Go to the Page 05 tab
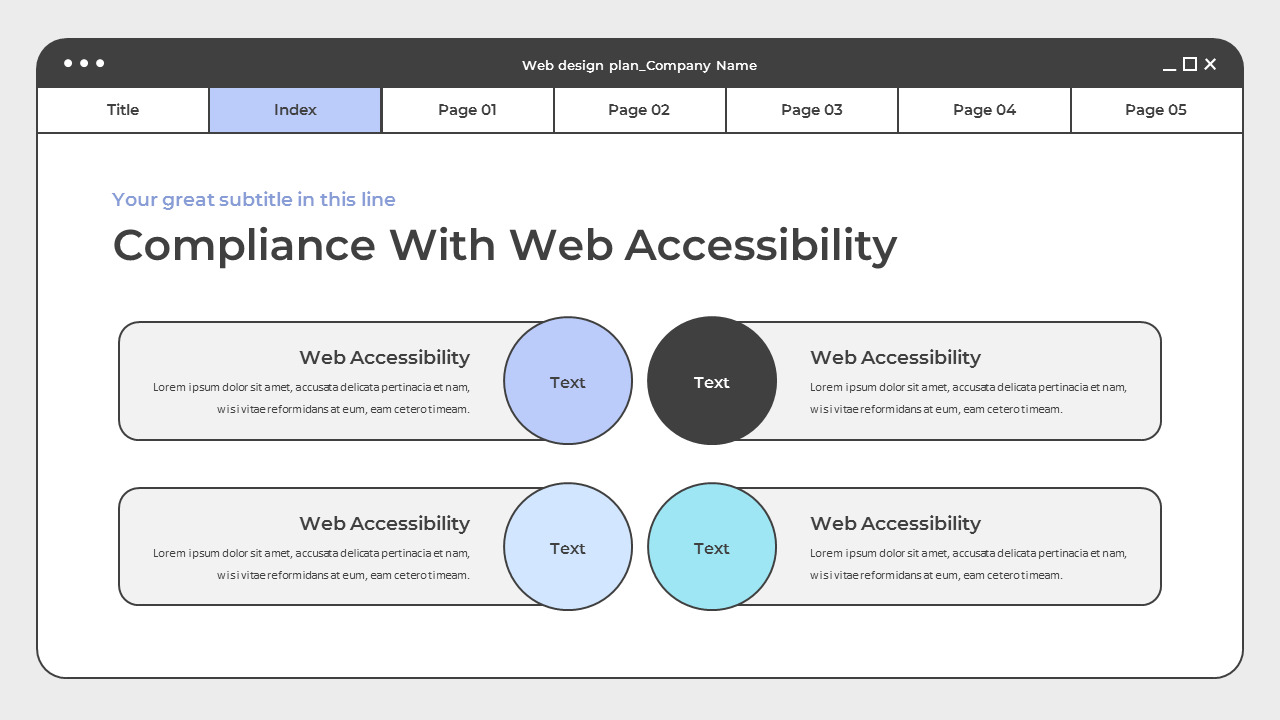 pos(1156,110)
